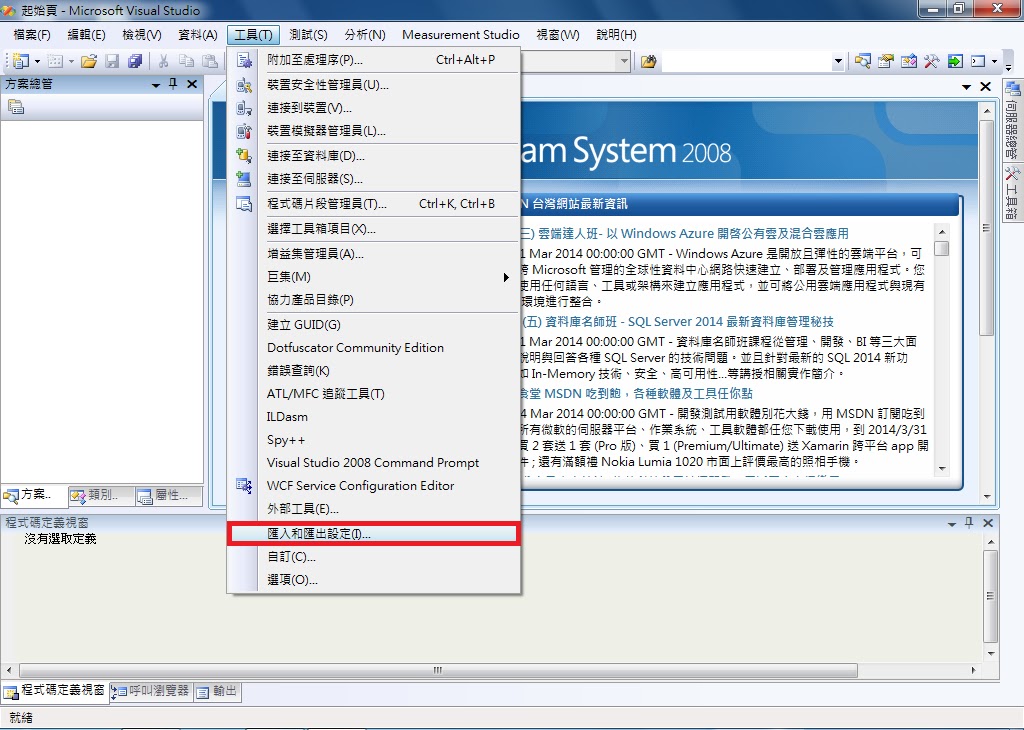The width and height of the screenshot is (1024, 730).
Task: Click the Object Browser toolbar icon
Action: [909, 61]
